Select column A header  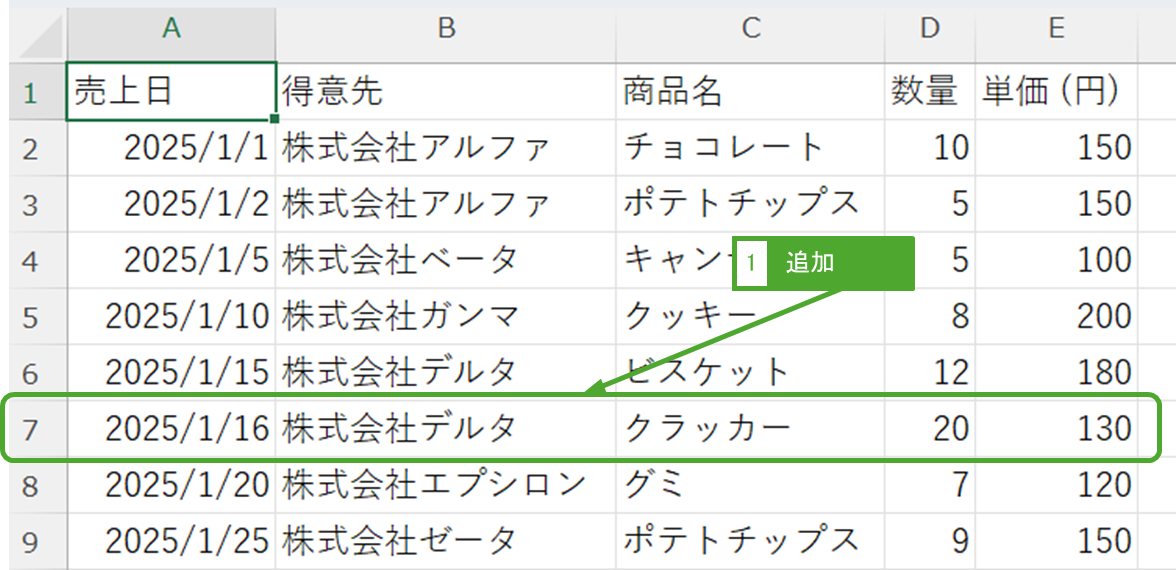(171, 29)
